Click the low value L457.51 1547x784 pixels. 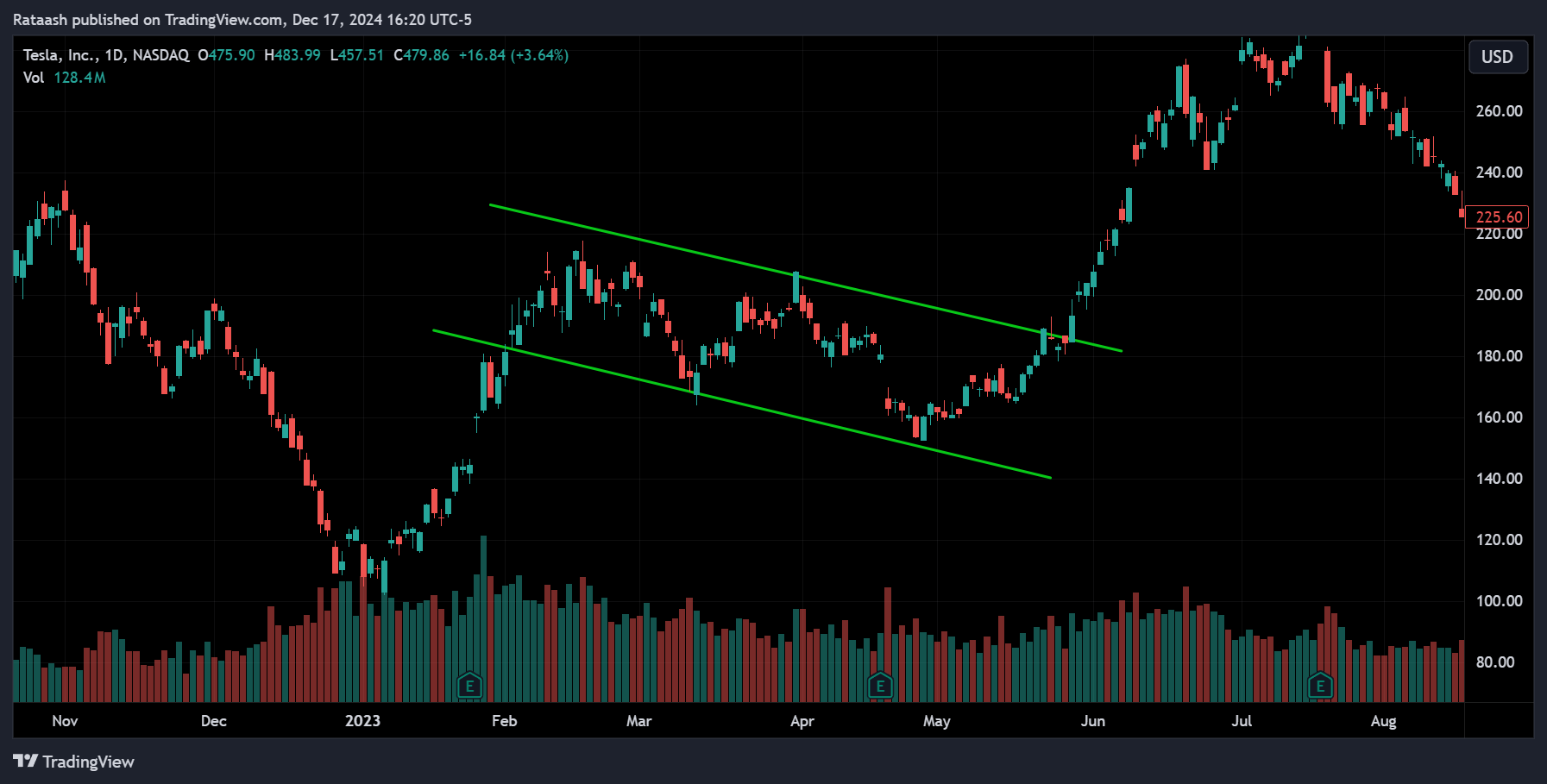[357, 55]
